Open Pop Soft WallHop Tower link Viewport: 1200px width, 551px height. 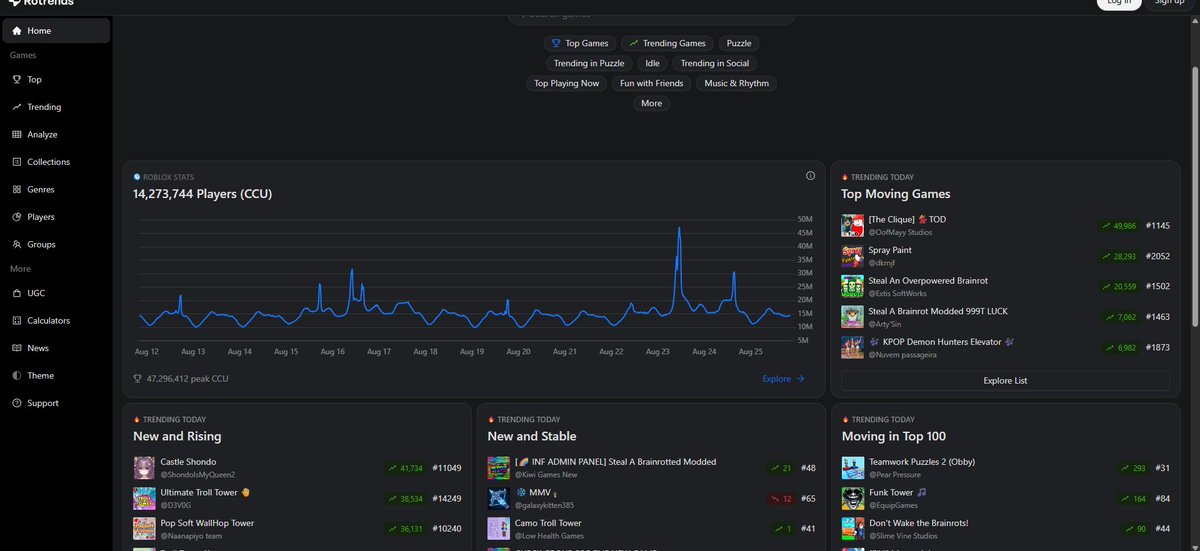point(207,523)
